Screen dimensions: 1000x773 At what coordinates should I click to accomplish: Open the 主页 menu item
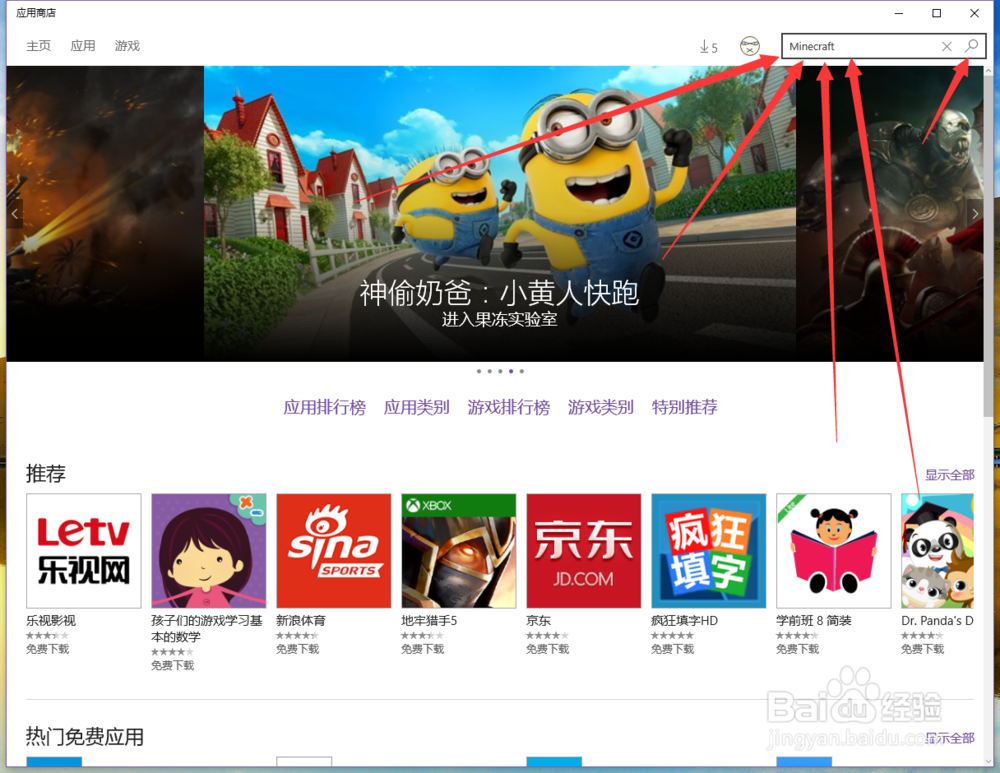pyautogui.click(x=38, y=45)
